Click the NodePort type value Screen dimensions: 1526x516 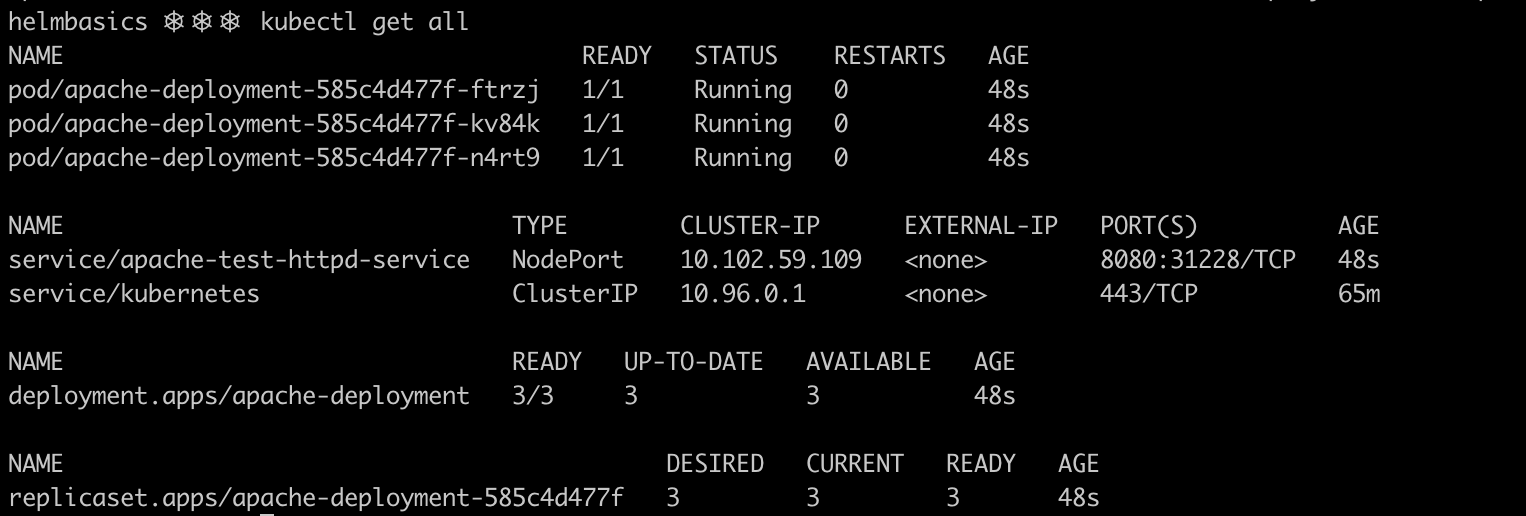(568, 261)
